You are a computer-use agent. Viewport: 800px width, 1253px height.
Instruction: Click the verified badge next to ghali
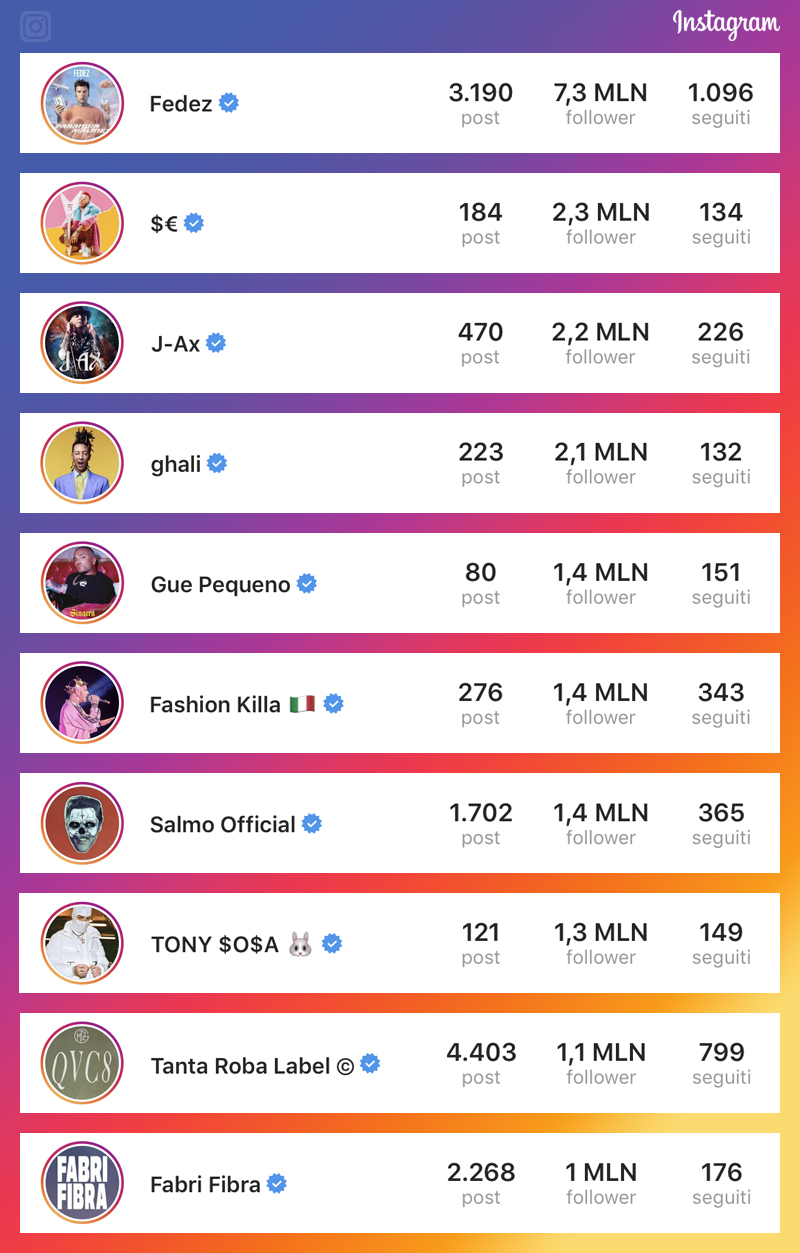217,463
